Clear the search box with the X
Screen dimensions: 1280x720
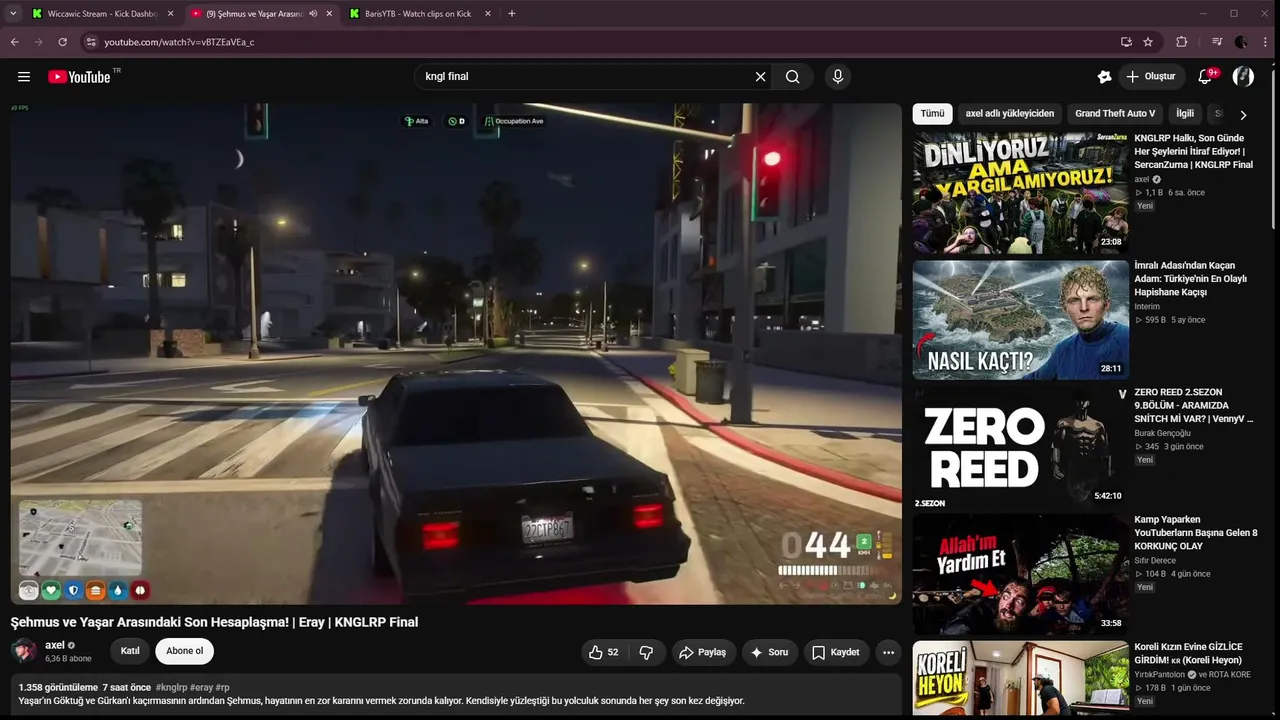tap(760, 77)
